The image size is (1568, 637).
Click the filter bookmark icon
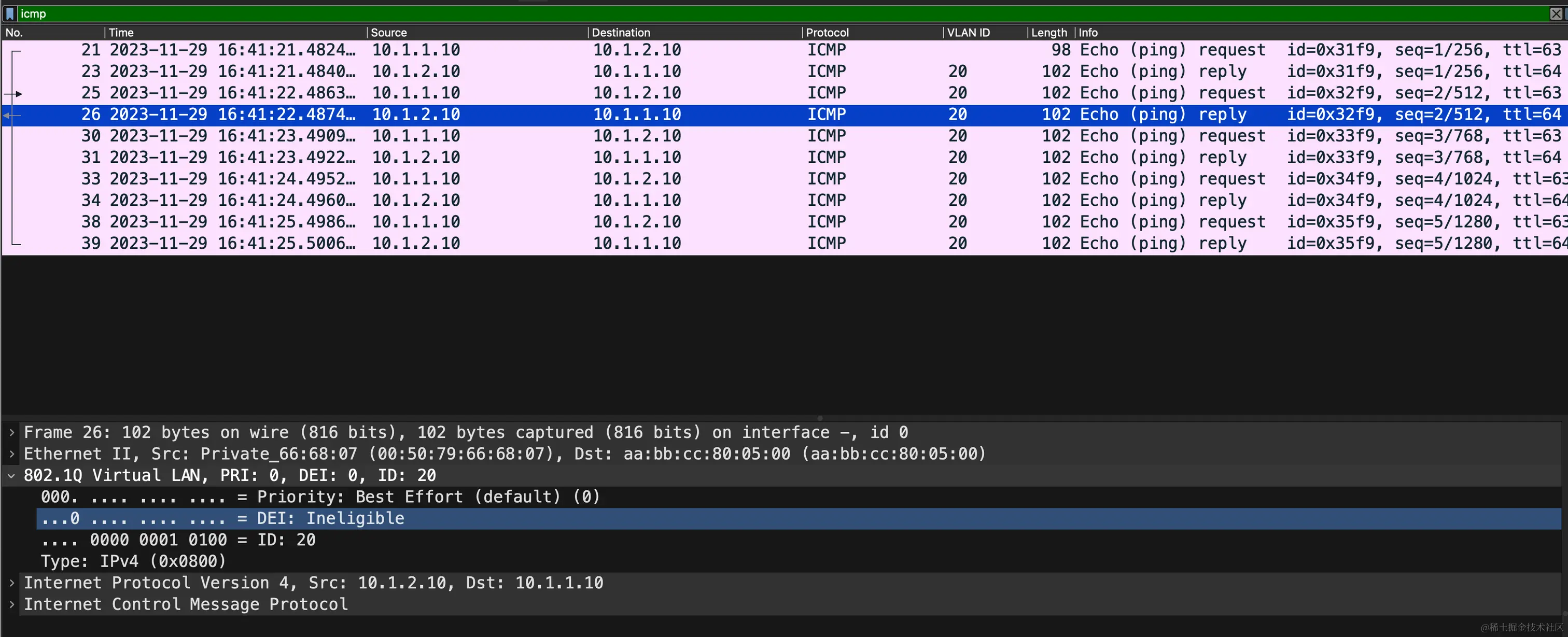click(x=10, y=13)
